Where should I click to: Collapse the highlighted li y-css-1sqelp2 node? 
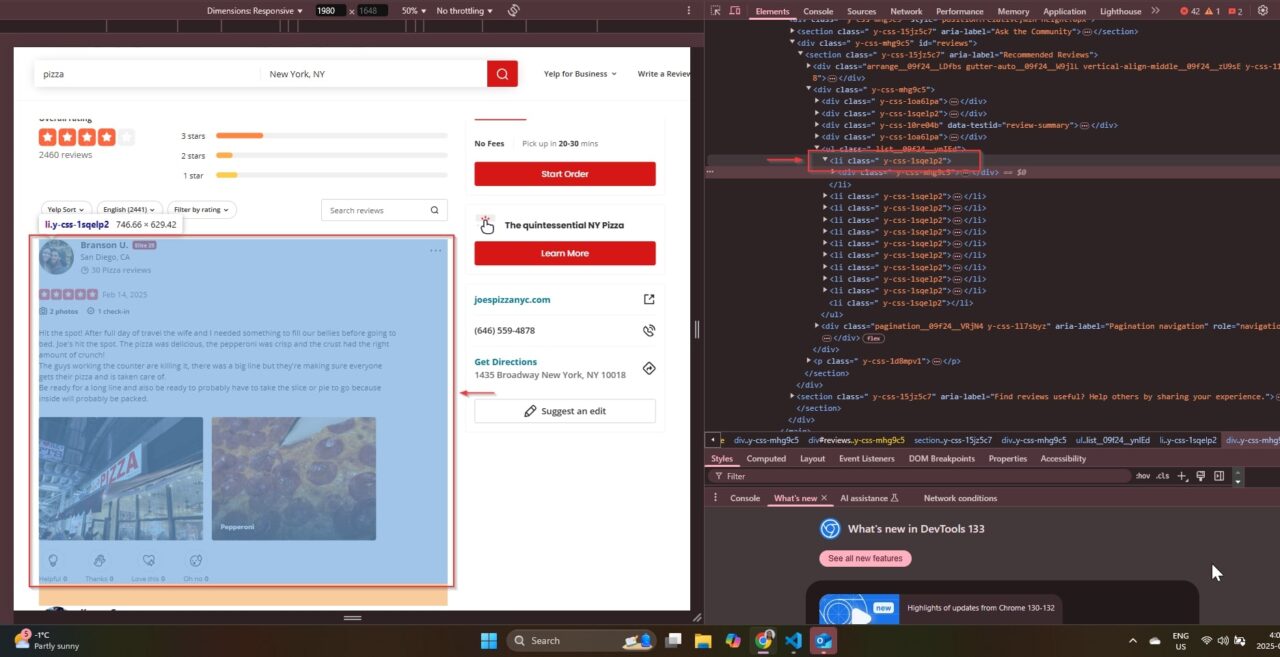[825, 160]
